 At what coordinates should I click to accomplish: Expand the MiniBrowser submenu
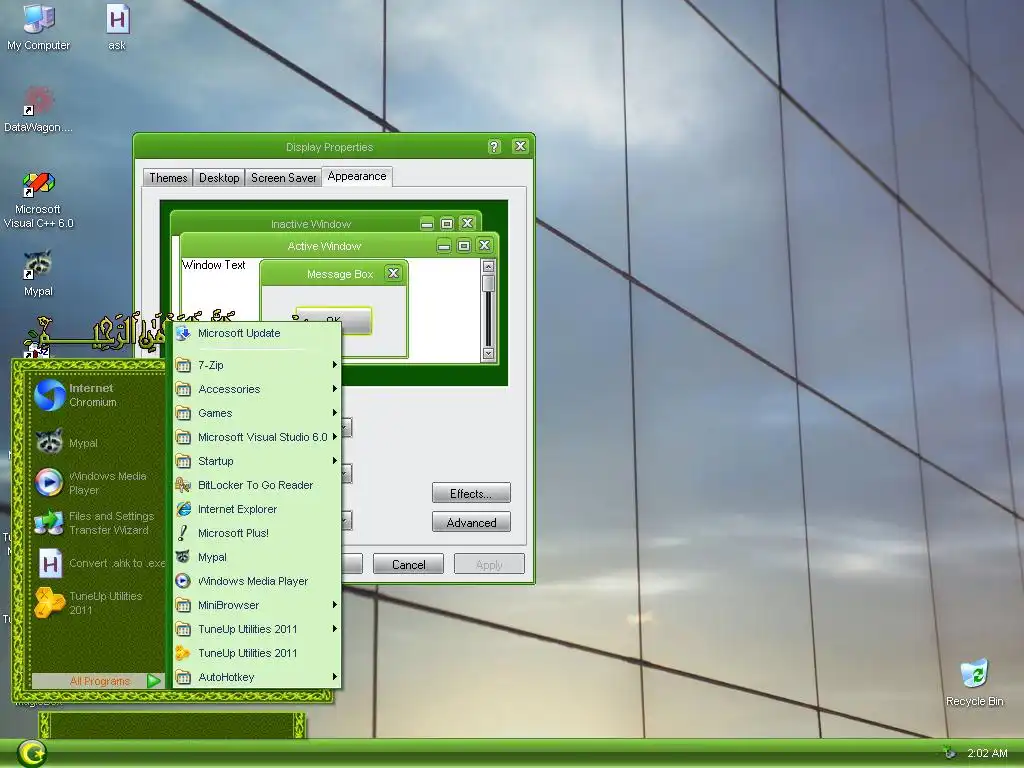257,605
